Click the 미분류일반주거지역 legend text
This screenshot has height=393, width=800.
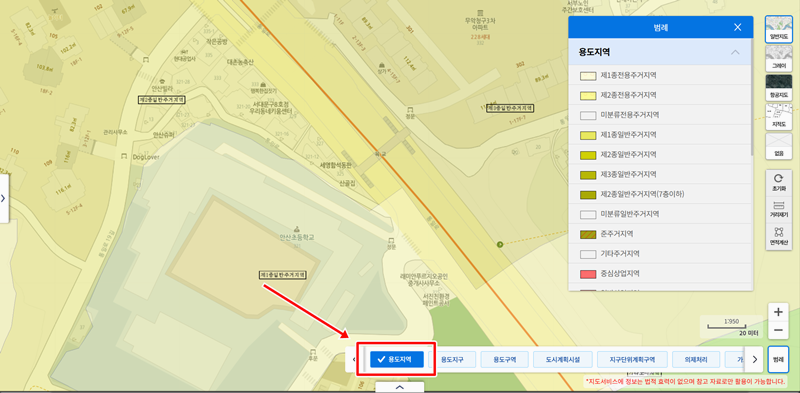pos(630,214)
